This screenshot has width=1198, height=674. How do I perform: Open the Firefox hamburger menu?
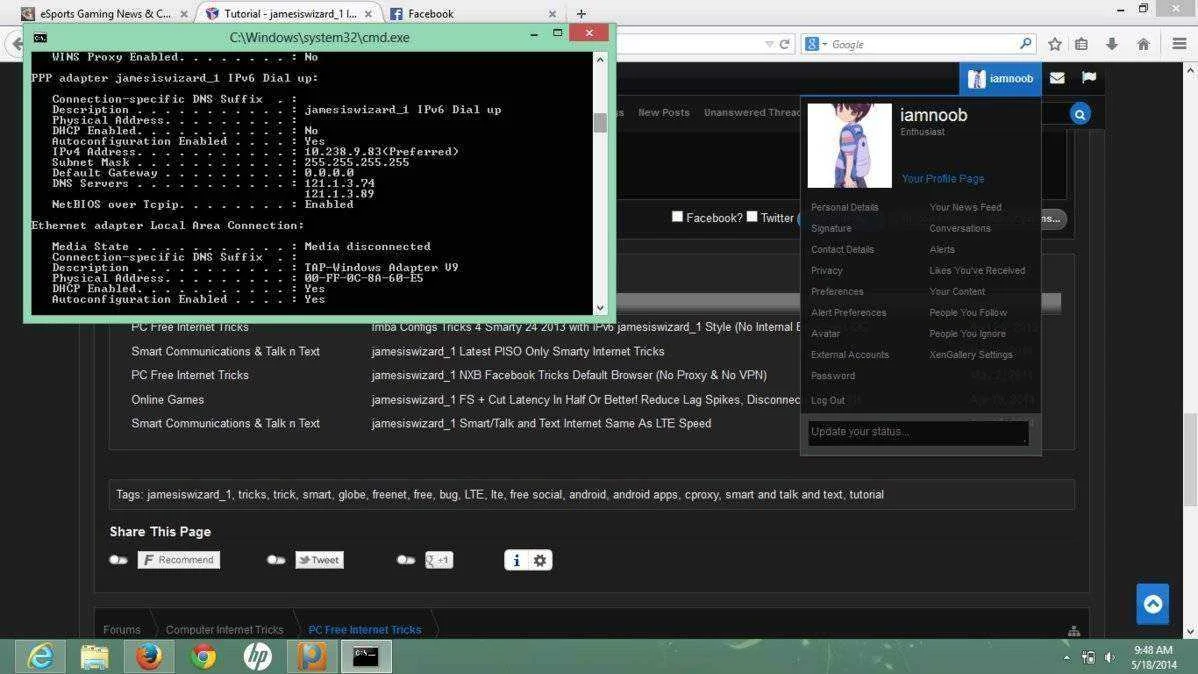coord(1179,44)
